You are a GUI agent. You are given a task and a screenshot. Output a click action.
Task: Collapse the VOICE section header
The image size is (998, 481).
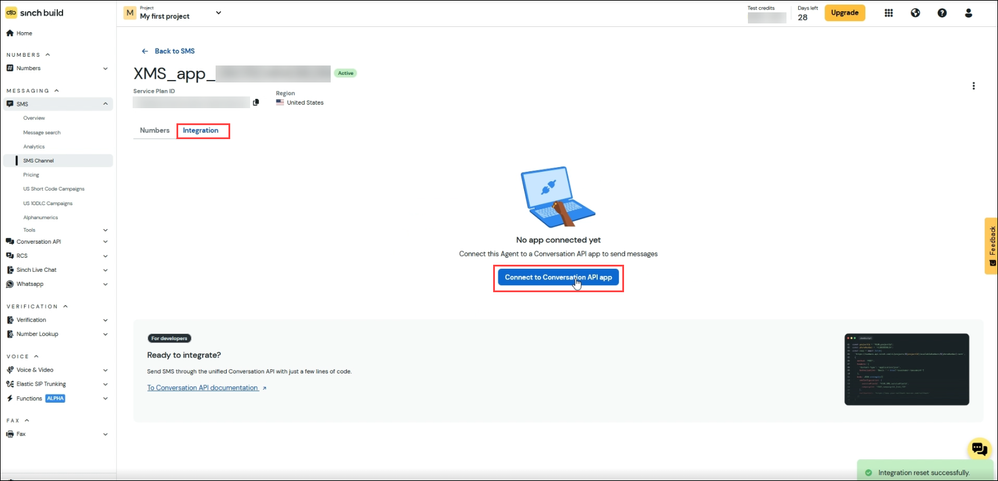(x=23, y=356)
